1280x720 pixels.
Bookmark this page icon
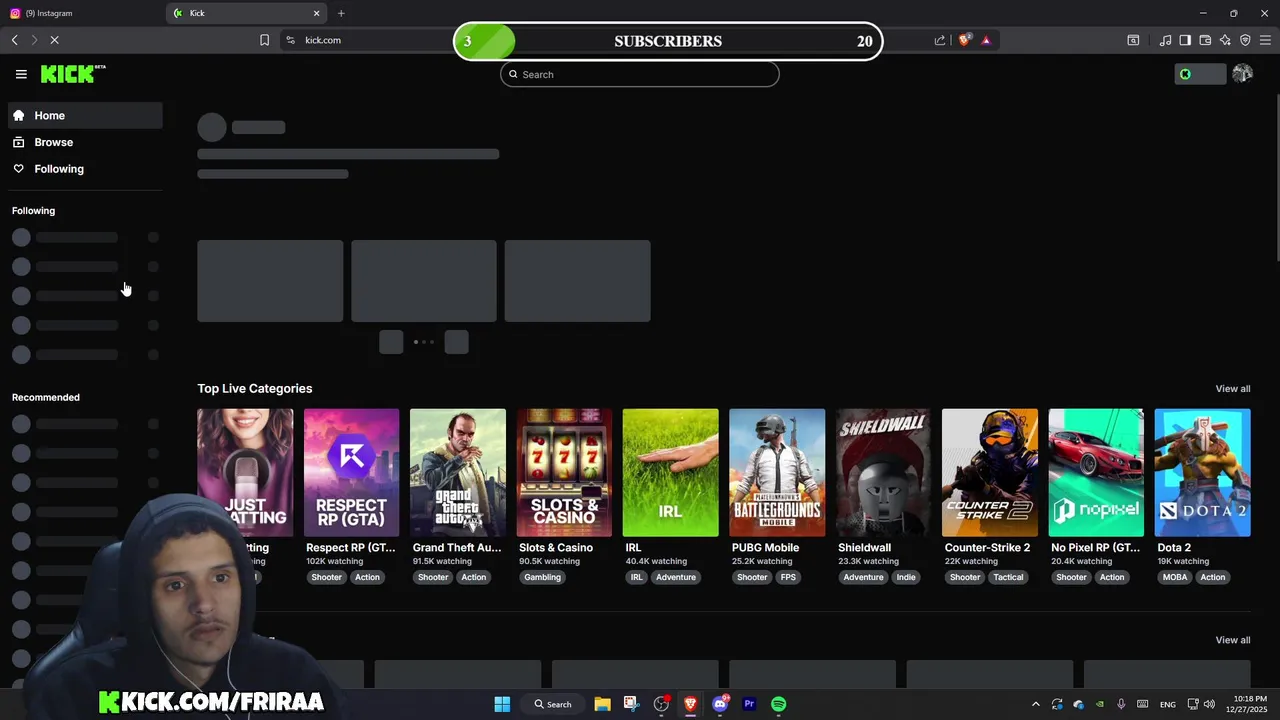click(x=264, y=40)
